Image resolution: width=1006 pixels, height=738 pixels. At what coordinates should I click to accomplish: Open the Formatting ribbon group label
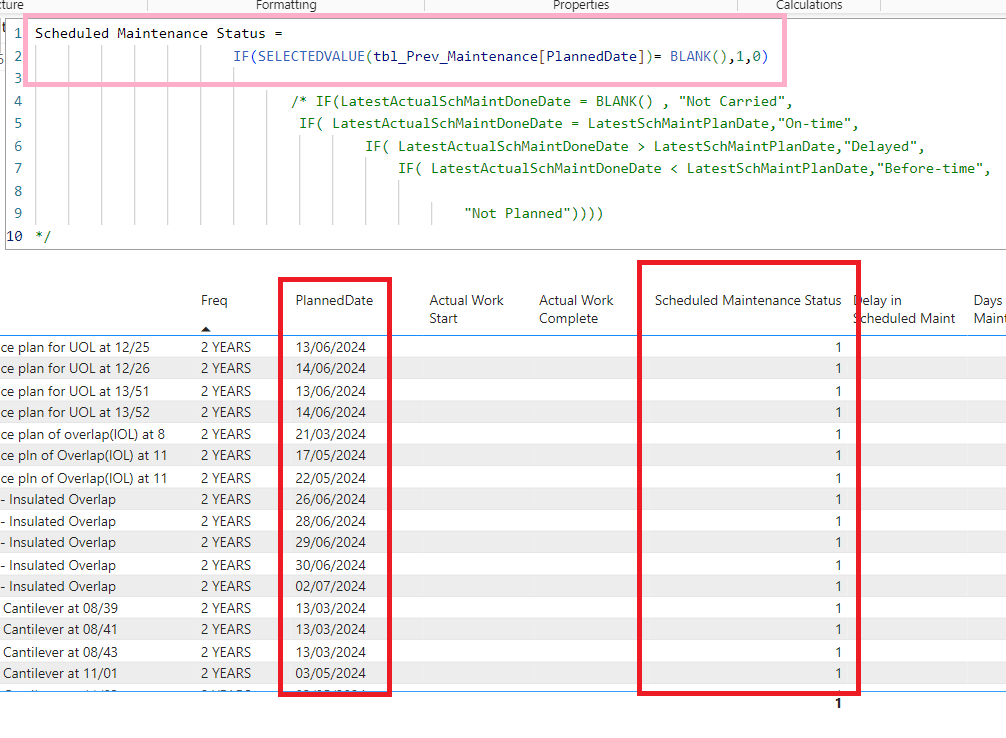(x=286, y=5)
